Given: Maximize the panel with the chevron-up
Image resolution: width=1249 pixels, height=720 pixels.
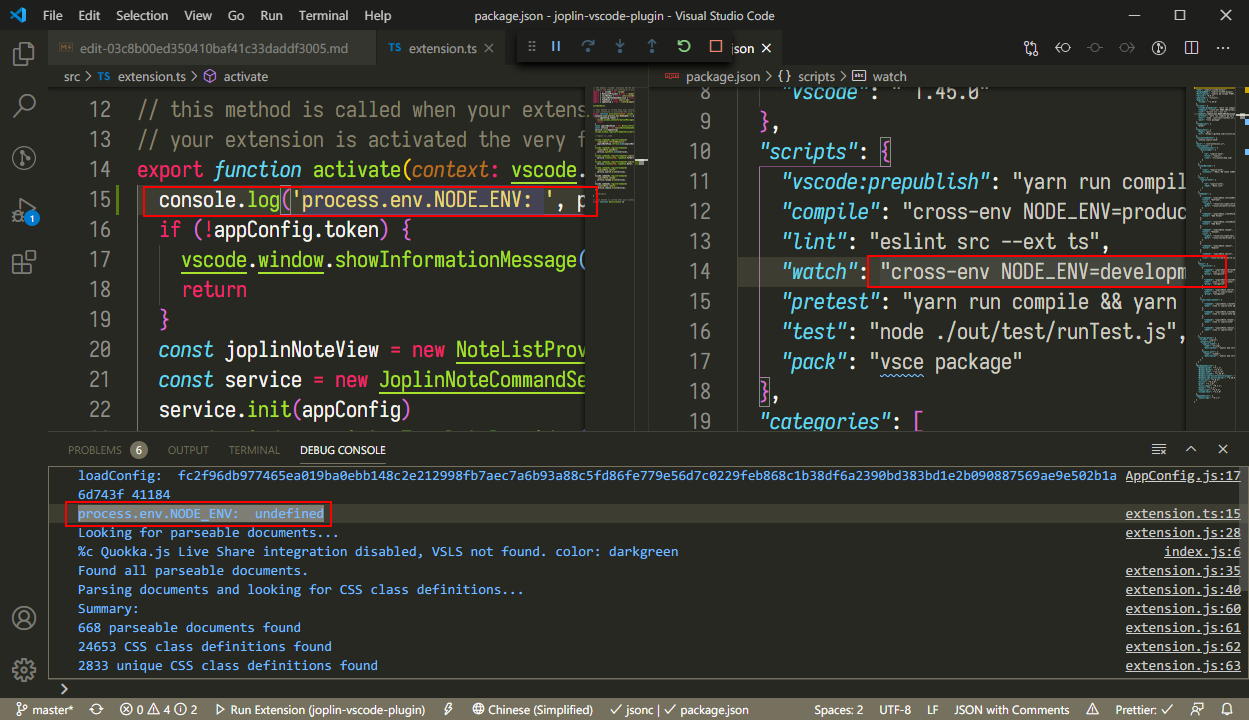Looking at the screenshot, I should 1191,450.
